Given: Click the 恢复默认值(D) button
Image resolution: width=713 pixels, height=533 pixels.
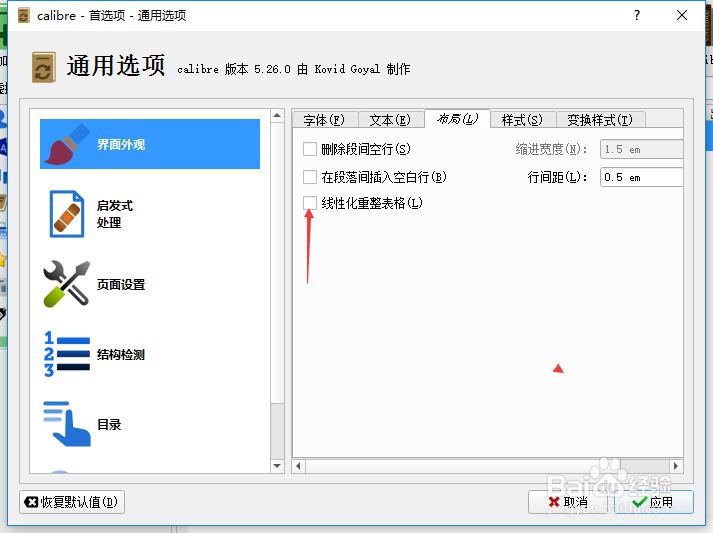Looking at the screenshot, I should point(72,502).
